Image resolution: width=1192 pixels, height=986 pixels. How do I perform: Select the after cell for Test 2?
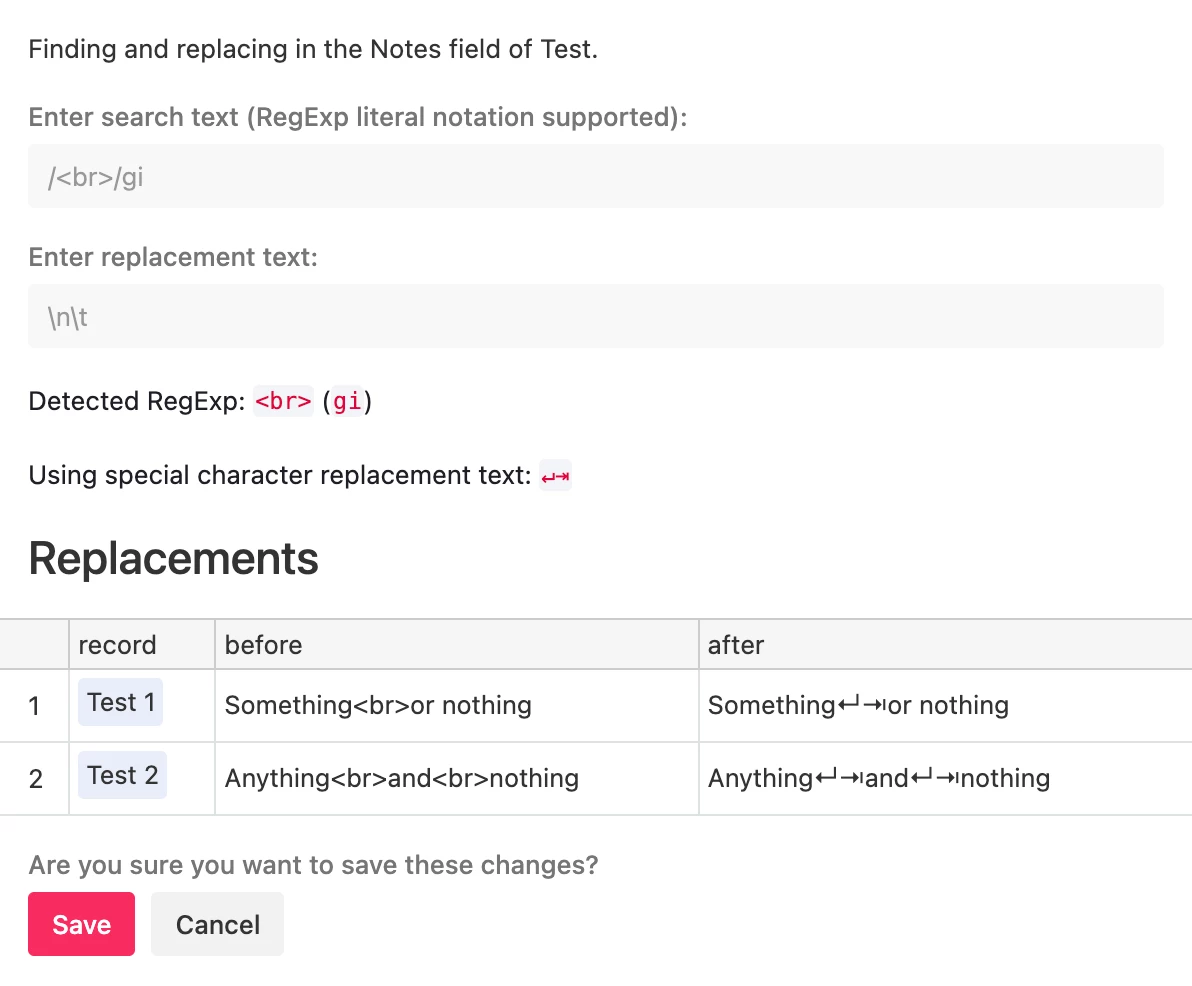[879, 779]
